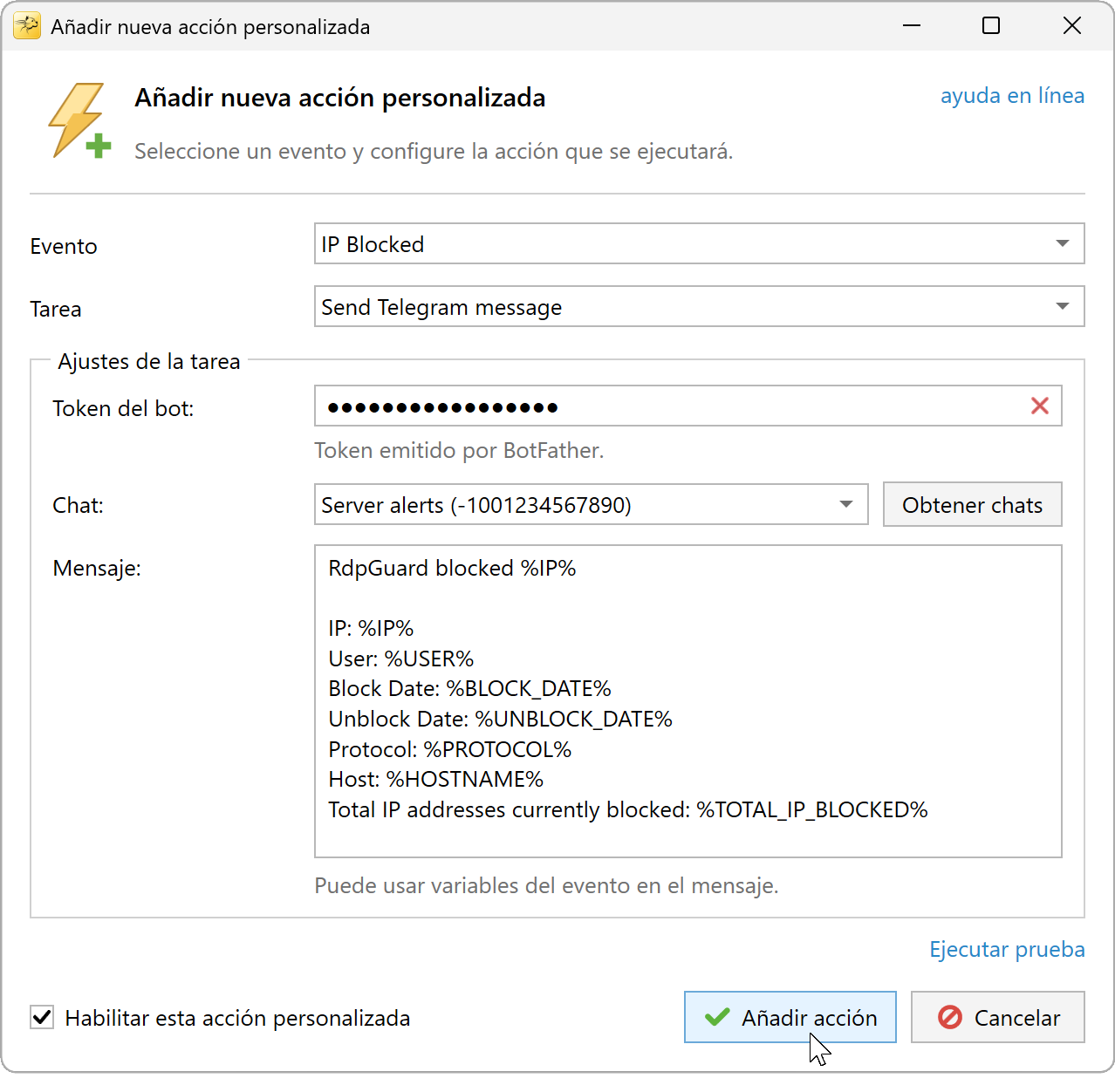Click the 'Host: %HOSTNAME%' message line
This screenshot has height=1092, width=1115.
[x=435, y=779]
